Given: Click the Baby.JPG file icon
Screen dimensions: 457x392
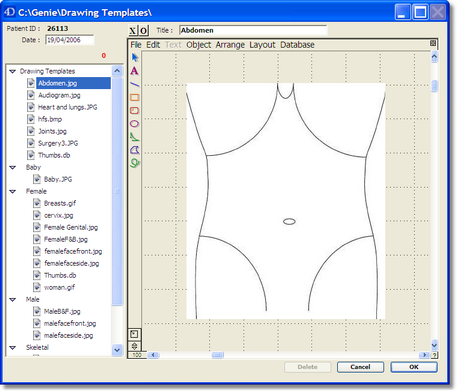Looking at the screenshot, I should click(37, 179).
